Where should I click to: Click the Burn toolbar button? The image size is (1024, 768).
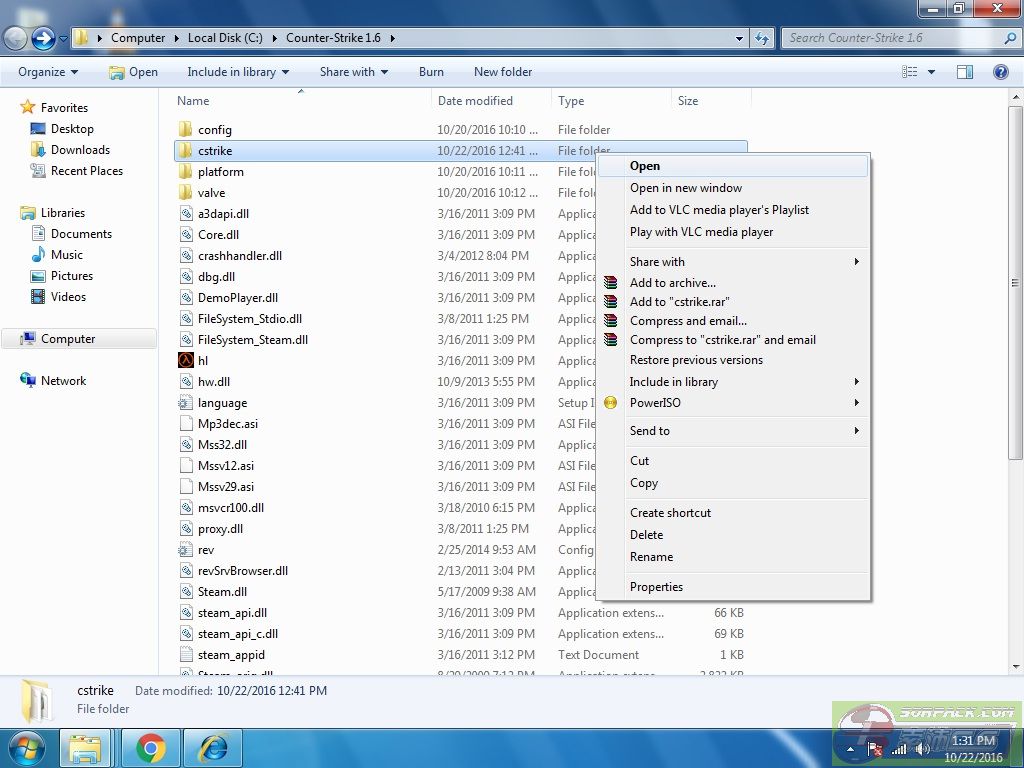point(431,72)
